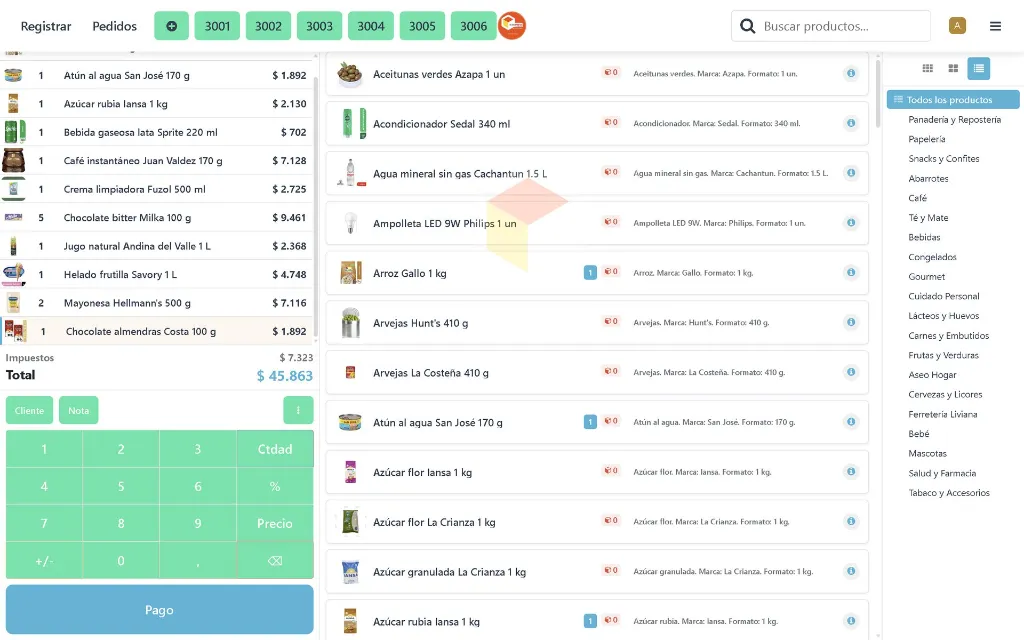Screen dimensions: 1024x640
Task: Show info for Azúcar flor Iansa
Action: (x=851, y=472)
